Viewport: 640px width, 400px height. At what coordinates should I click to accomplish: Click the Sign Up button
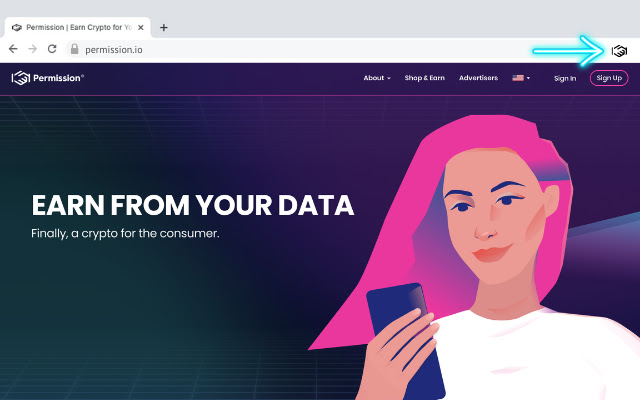(609, 78)
